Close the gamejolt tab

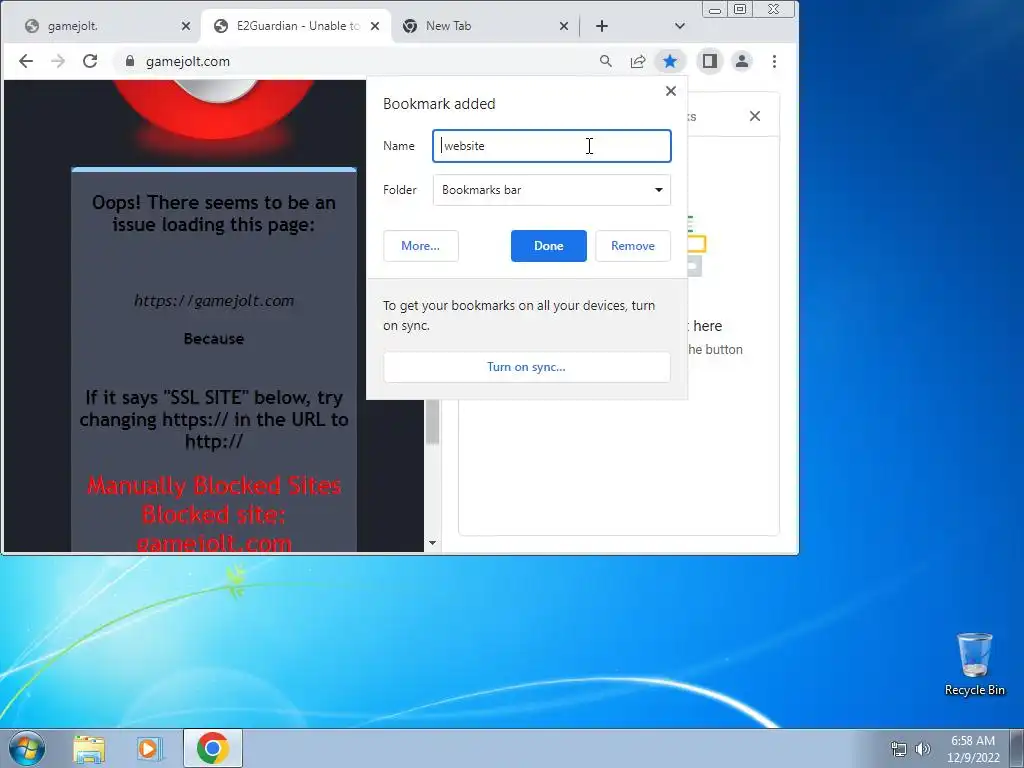point(185,26)
